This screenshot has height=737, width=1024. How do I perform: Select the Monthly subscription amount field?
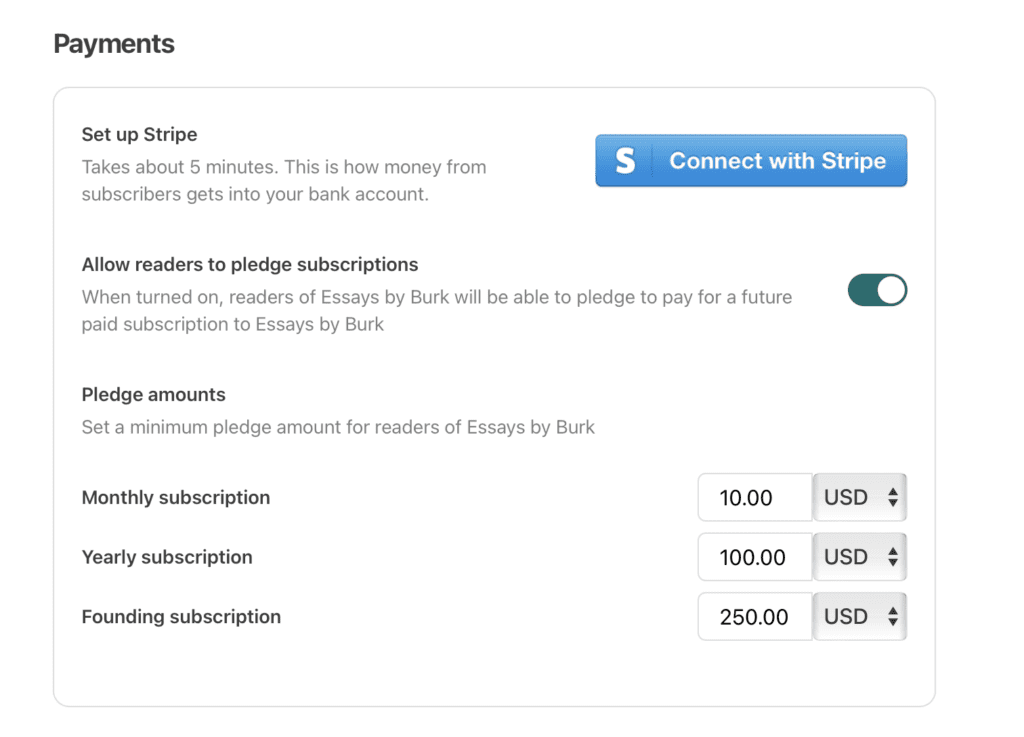coord(754,497)
